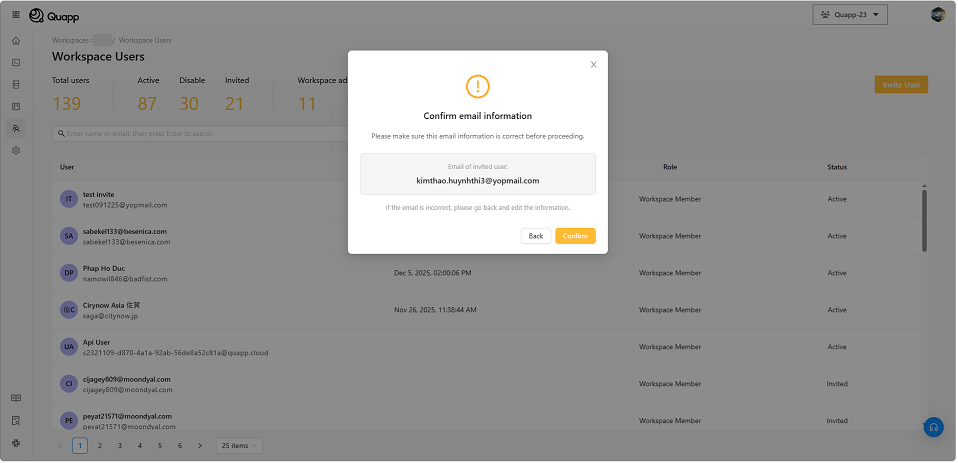Click the Slack icon in sidebar

point(16,442)
